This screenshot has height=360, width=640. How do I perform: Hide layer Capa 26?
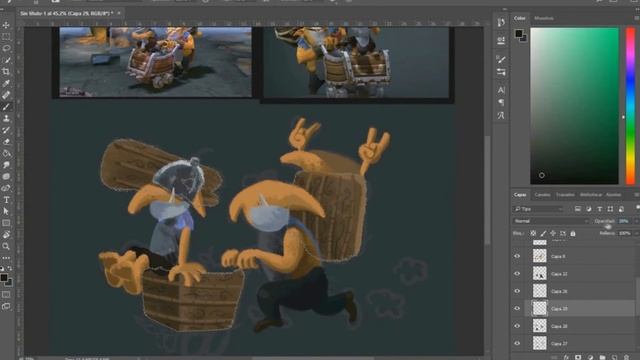point(517,291)
